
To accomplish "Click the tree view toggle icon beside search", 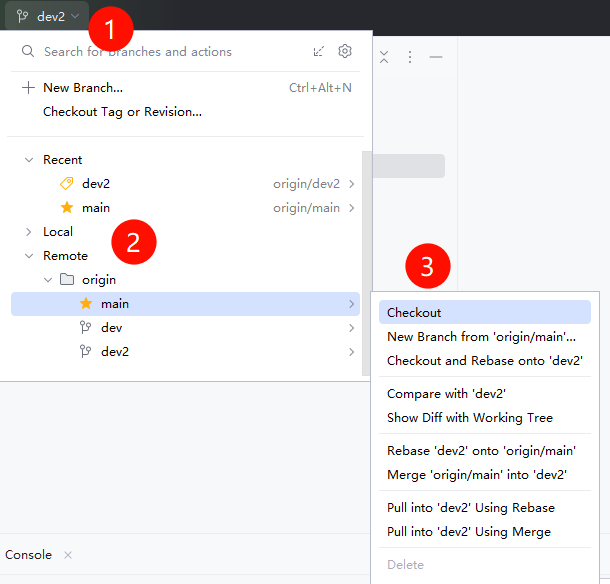I will click(x=319, y=51).
